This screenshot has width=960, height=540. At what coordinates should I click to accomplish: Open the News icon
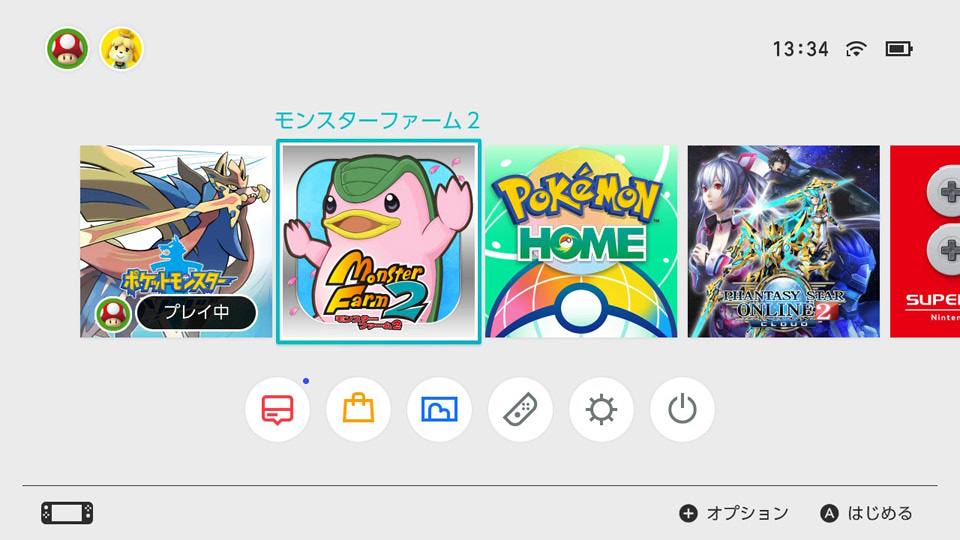tap(277, 410)
